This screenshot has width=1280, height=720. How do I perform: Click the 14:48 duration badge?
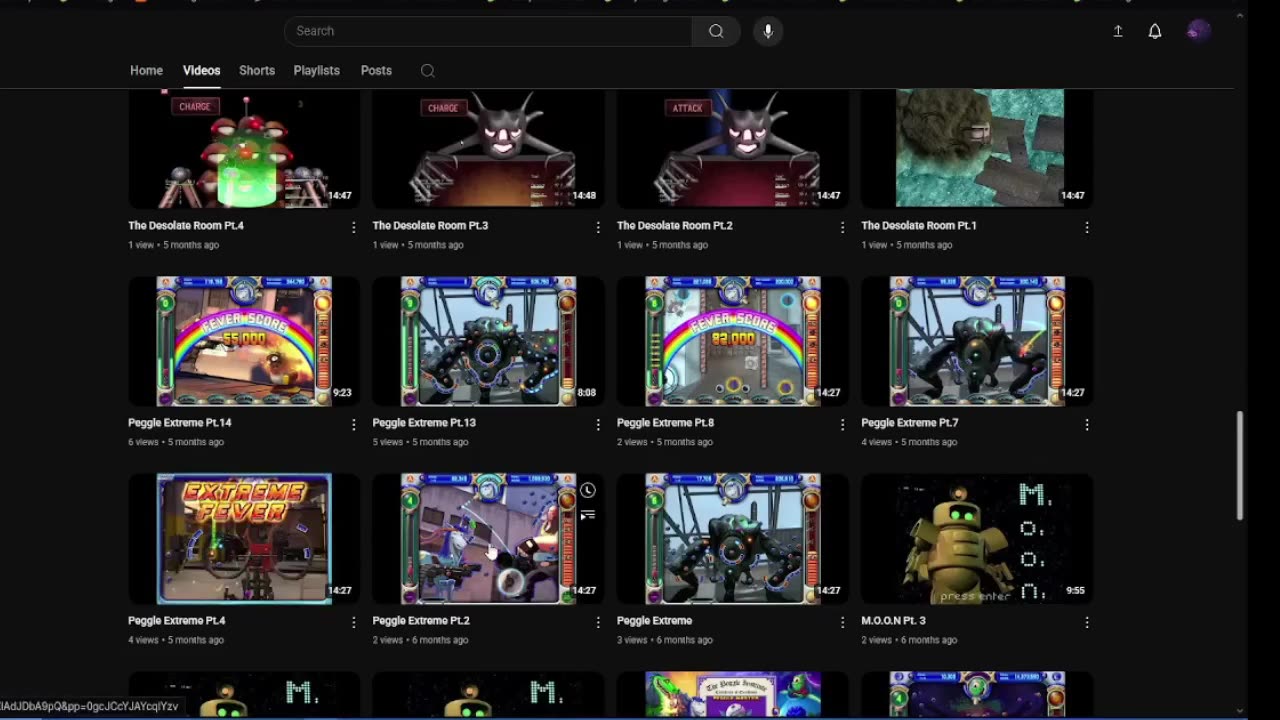(585, 196)
